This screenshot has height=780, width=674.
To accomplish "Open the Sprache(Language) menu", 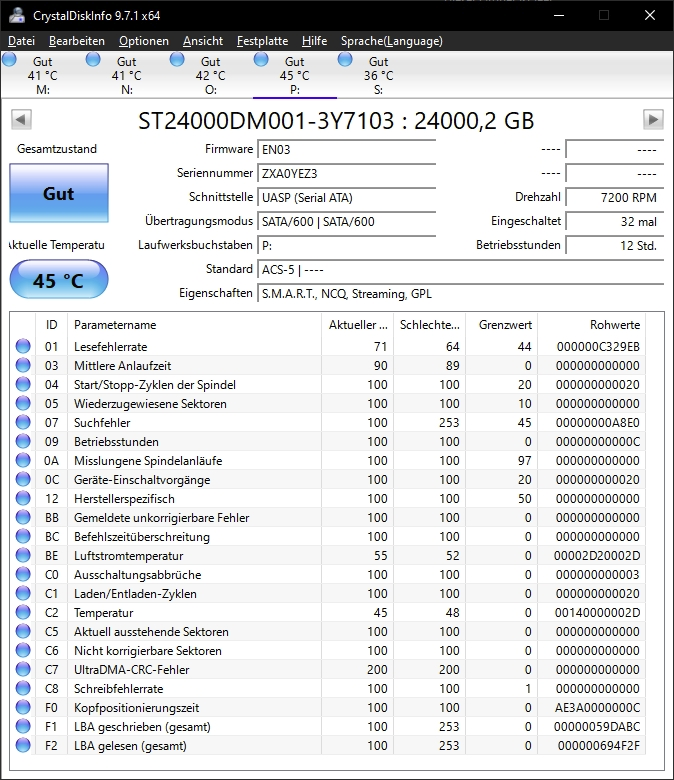I will tap(391, 41).
